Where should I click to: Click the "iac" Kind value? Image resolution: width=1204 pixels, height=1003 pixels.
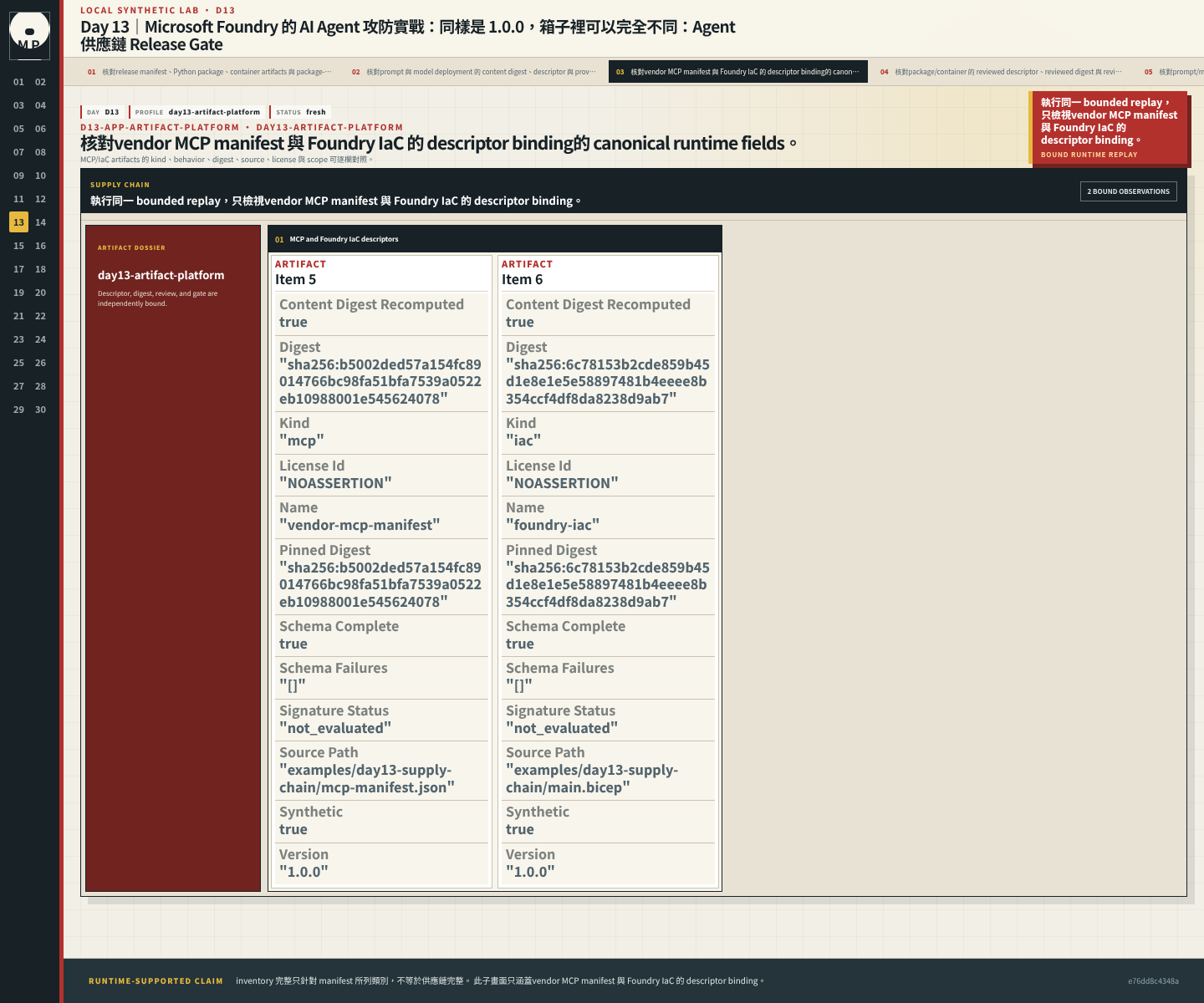[x=523, y=440]
